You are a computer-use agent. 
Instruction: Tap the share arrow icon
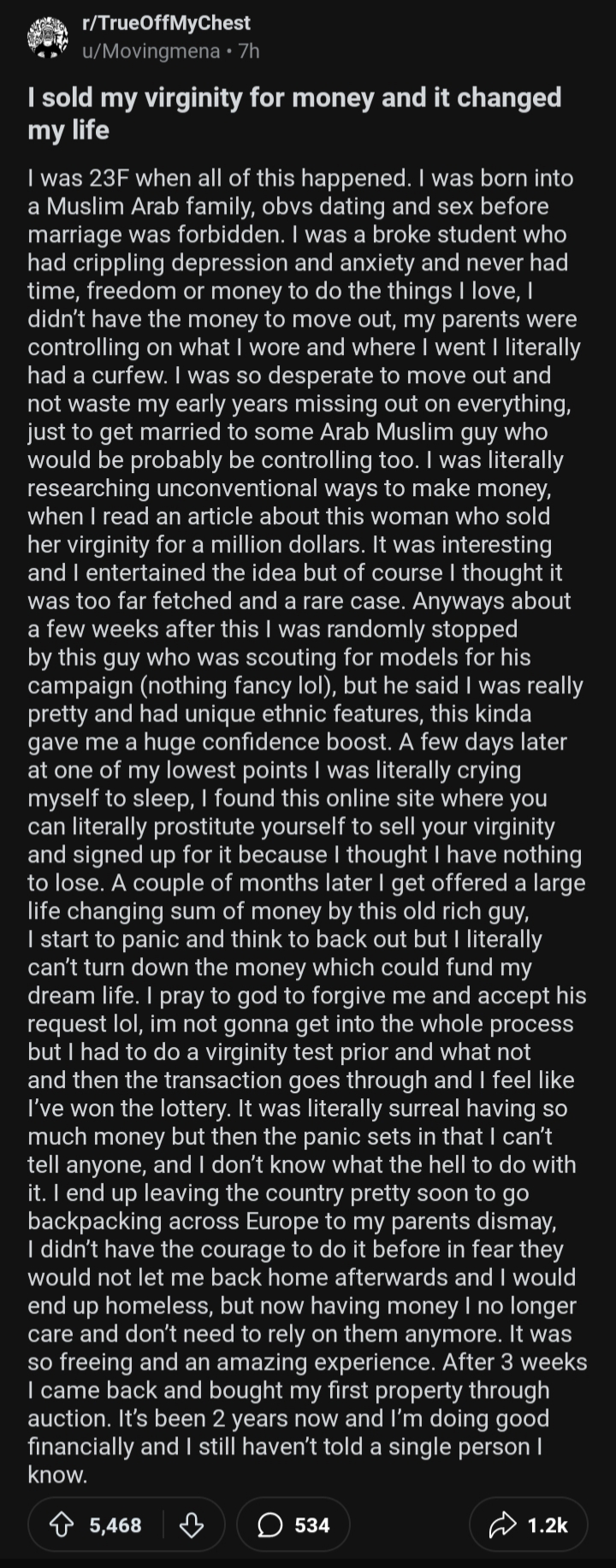tap(503, 1524)
